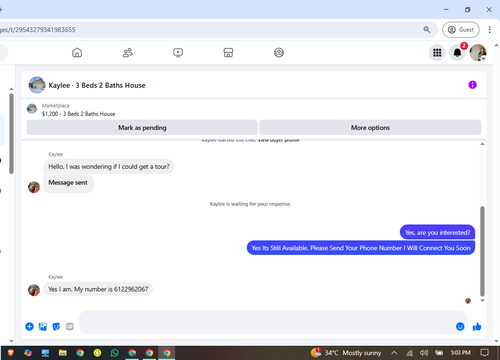This screenshot has width=500, height=360.
Task: Select the message 'Hello, I was wondering if I could get a tour?'
Action: pyautogui.click(x=109, y=166)
